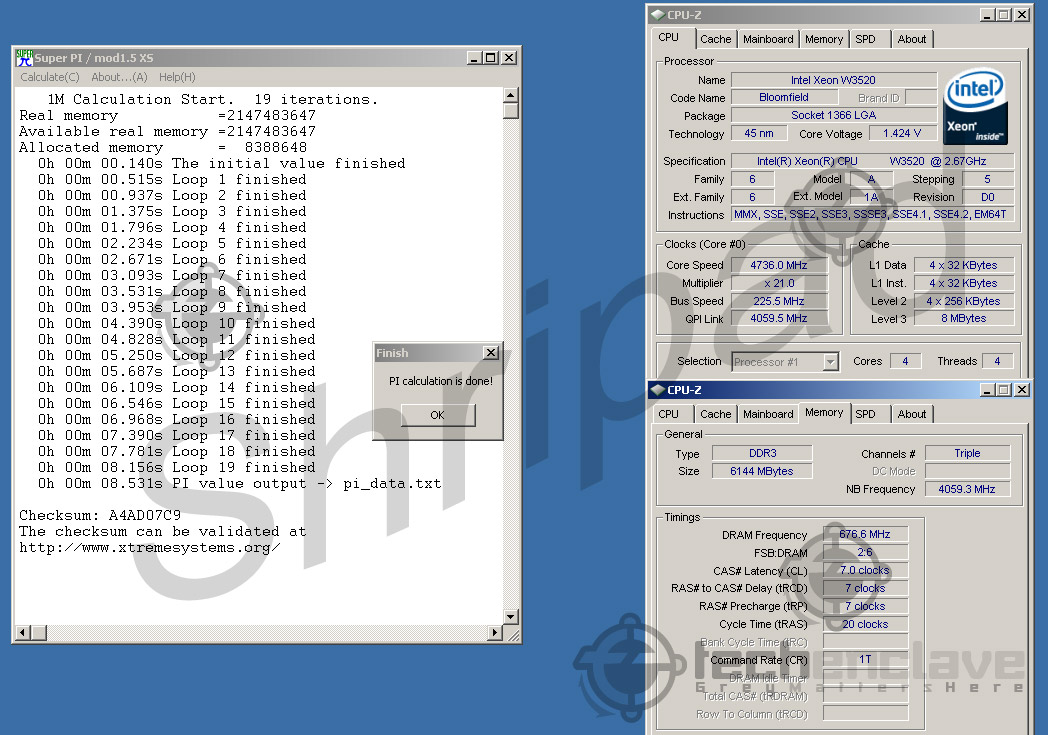Click the 4059.5 MHz QPI Link value
1048x735 pixels.
click(x=779, y=319)
